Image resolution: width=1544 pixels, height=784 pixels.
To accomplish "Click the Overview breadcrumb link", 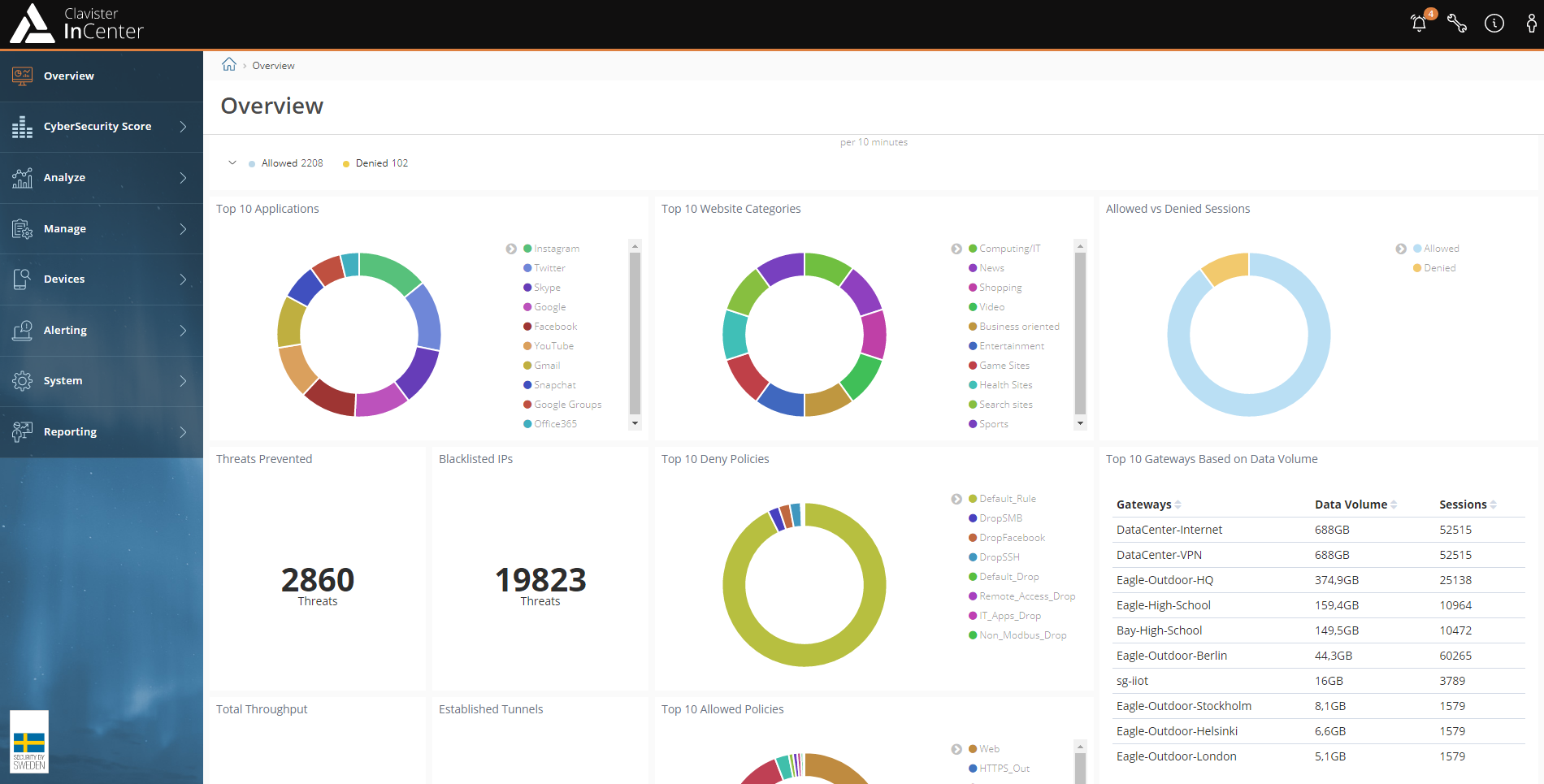I will pyautogui.click(x=273, y=66).
